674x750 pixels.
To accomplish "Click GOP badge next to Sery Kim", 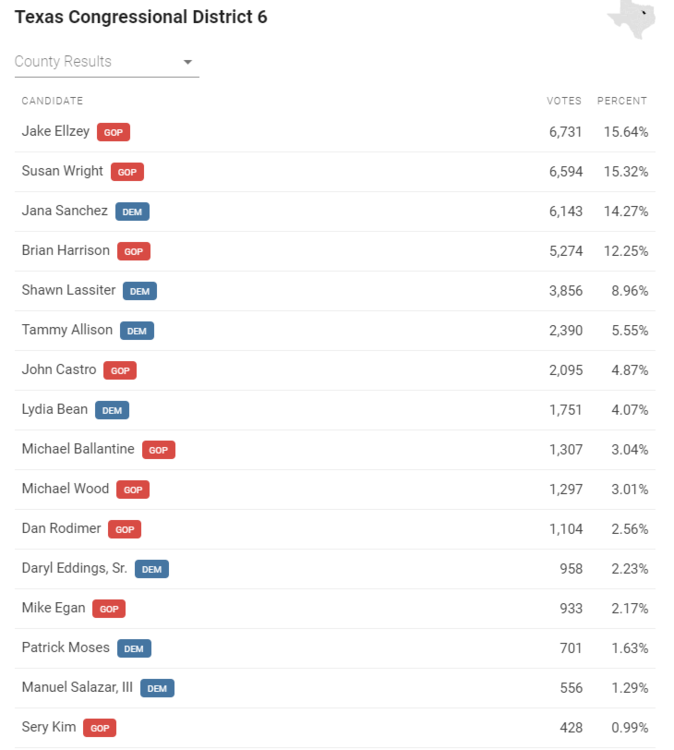I will (x=99, y=728).
